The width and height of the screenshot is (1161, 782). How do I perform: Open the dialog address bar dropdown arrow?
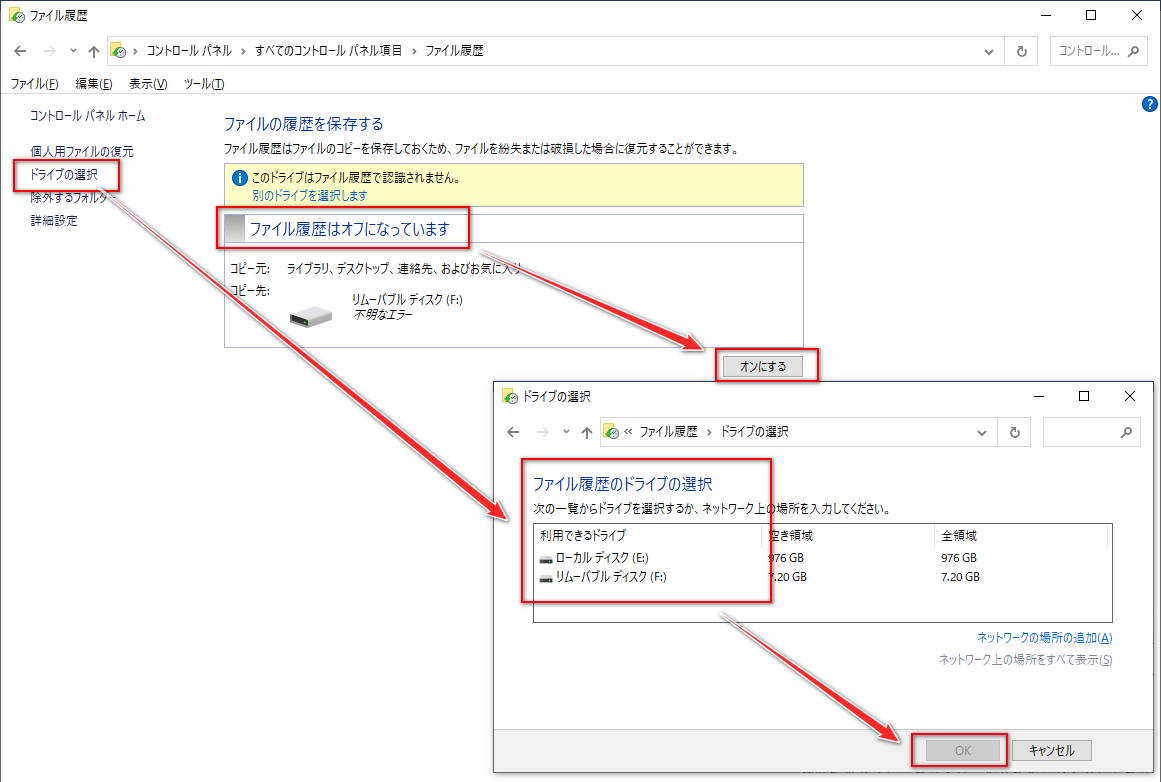tap(981, 432)
